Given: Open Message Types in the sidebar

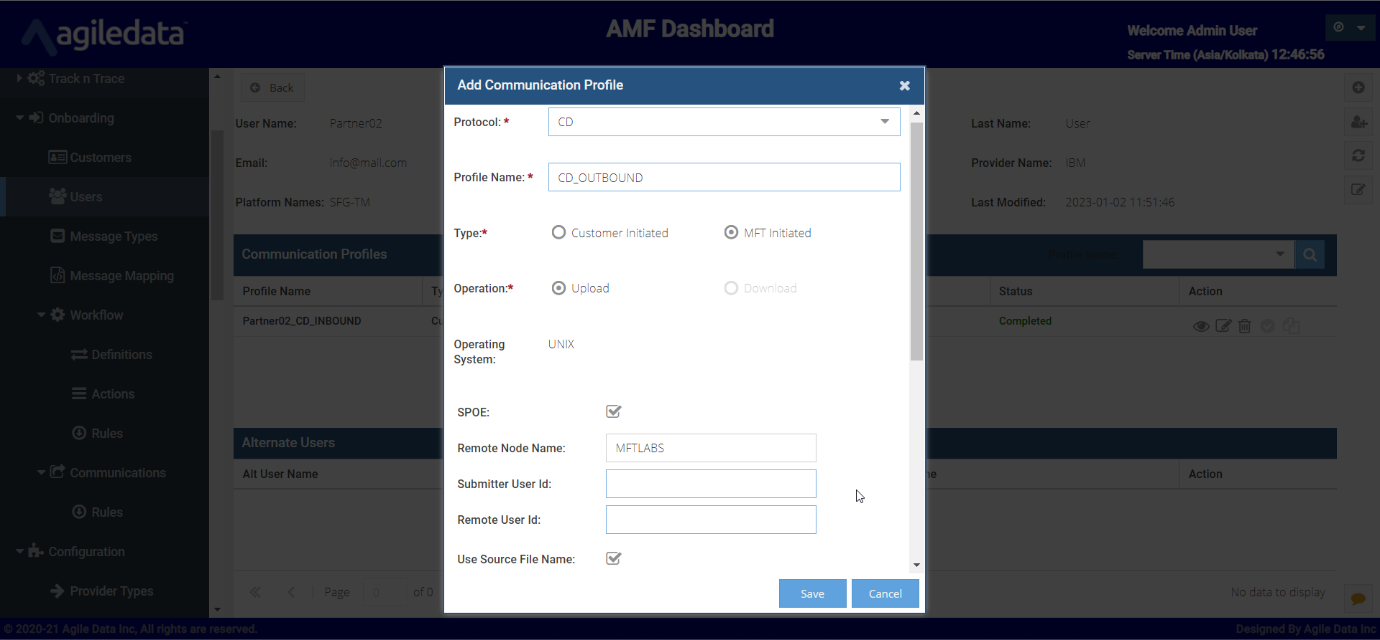Looking at the screenshot, I should coord(113,237).
